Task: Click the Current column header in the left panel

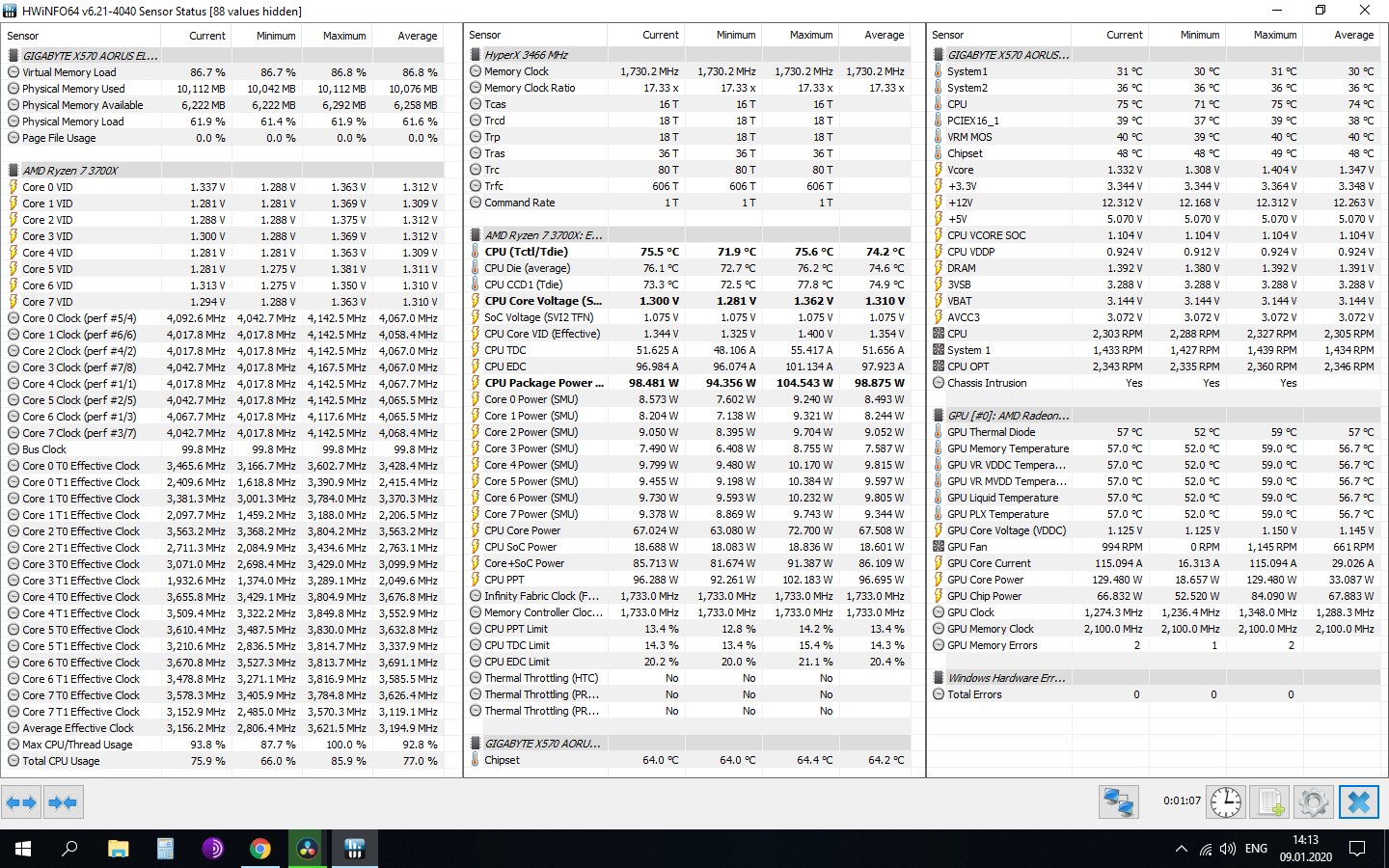Action: tap(196, 36)
